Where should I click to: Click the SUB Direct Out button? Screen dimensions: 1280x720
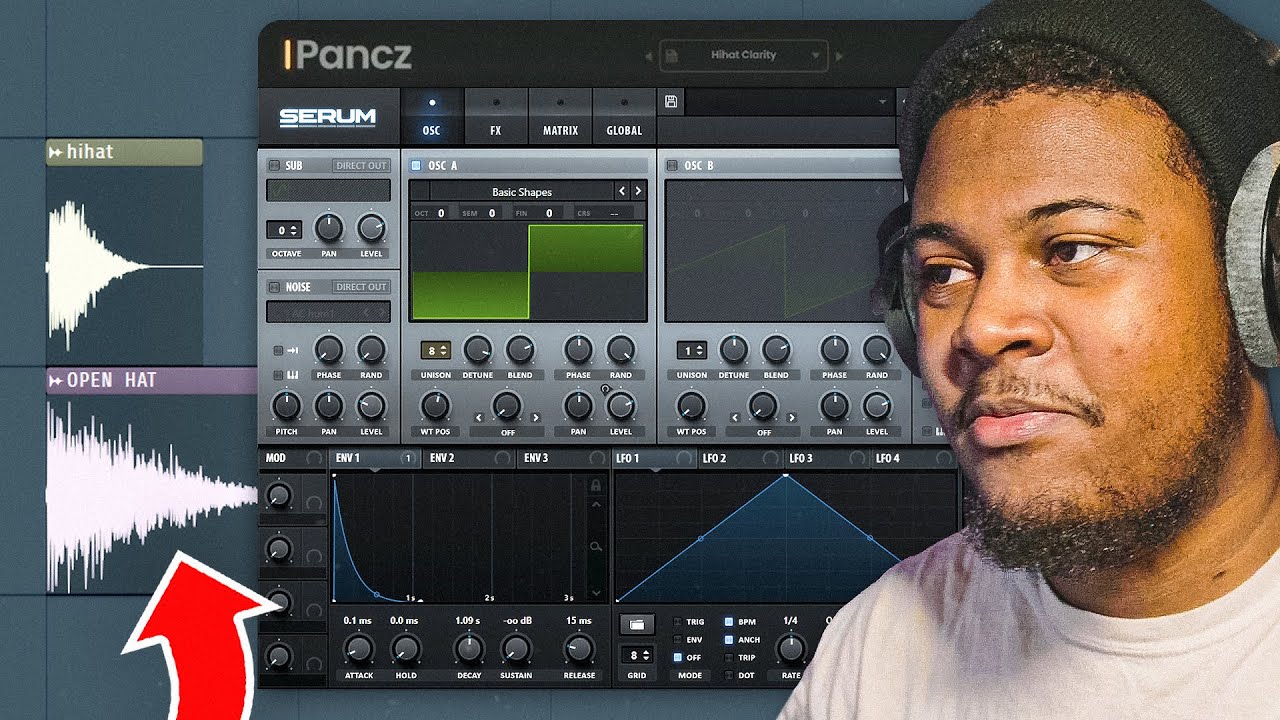click(361, 166)
